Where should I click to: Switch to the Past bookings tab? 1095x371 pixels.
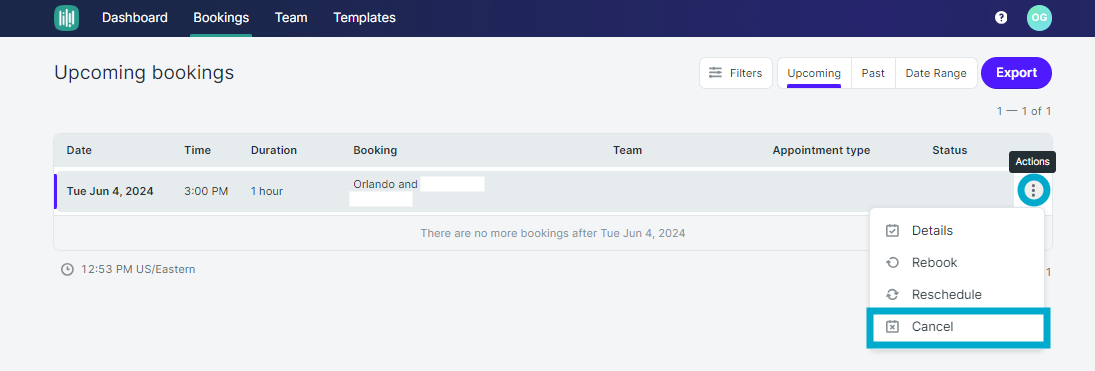(x=873, y=73)
